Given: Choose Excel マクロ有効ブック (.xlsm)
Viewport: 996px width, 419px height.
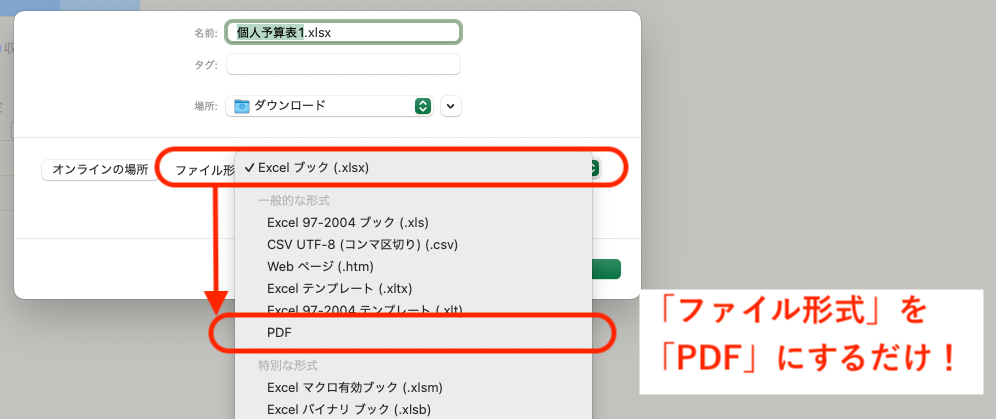Looking at the screenshot, I should point(414,387).
